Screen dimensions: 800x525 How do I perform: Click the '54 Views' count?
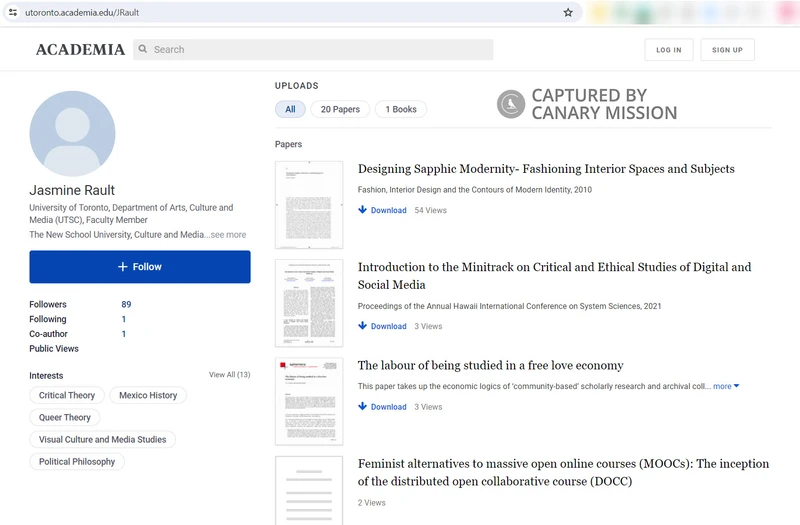(431, 210)
